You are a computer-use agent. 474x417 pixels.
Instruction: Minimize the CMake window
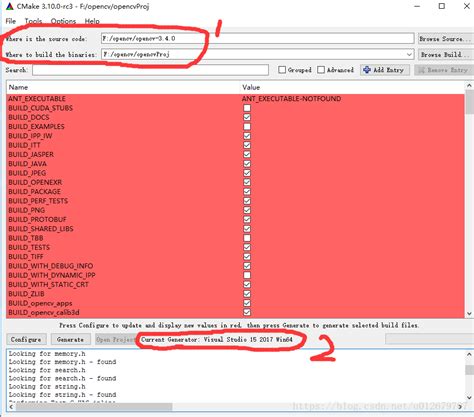[x=417, y=6]
